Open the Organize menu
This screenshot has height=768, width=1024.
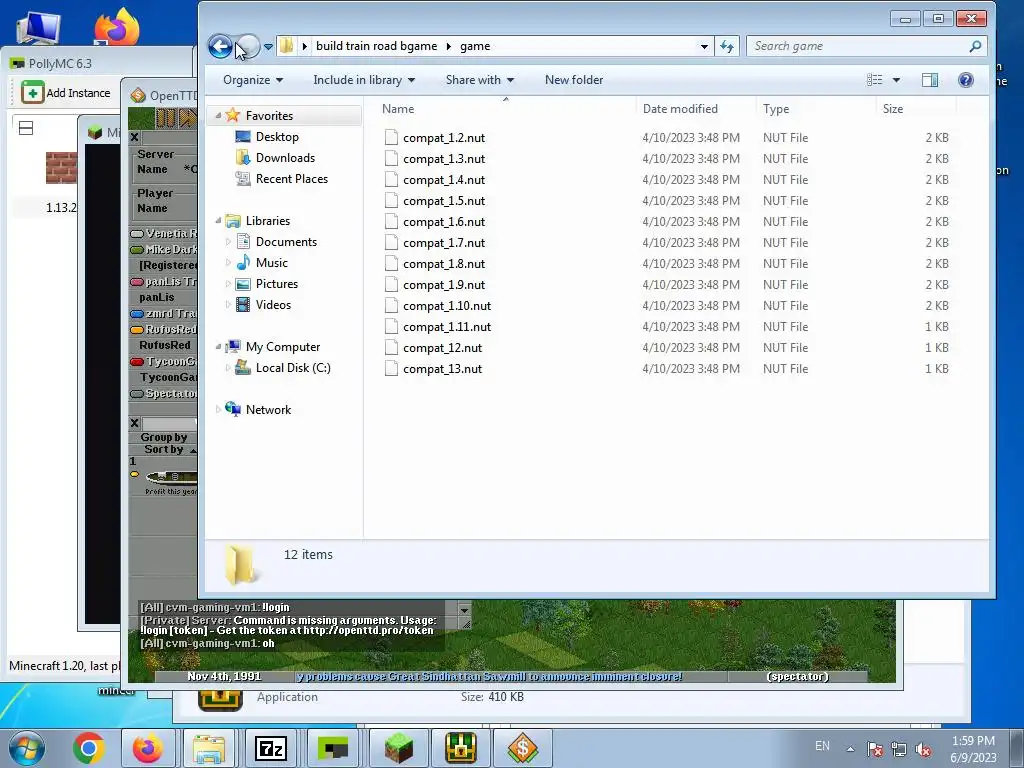click(x=253, y=80)
